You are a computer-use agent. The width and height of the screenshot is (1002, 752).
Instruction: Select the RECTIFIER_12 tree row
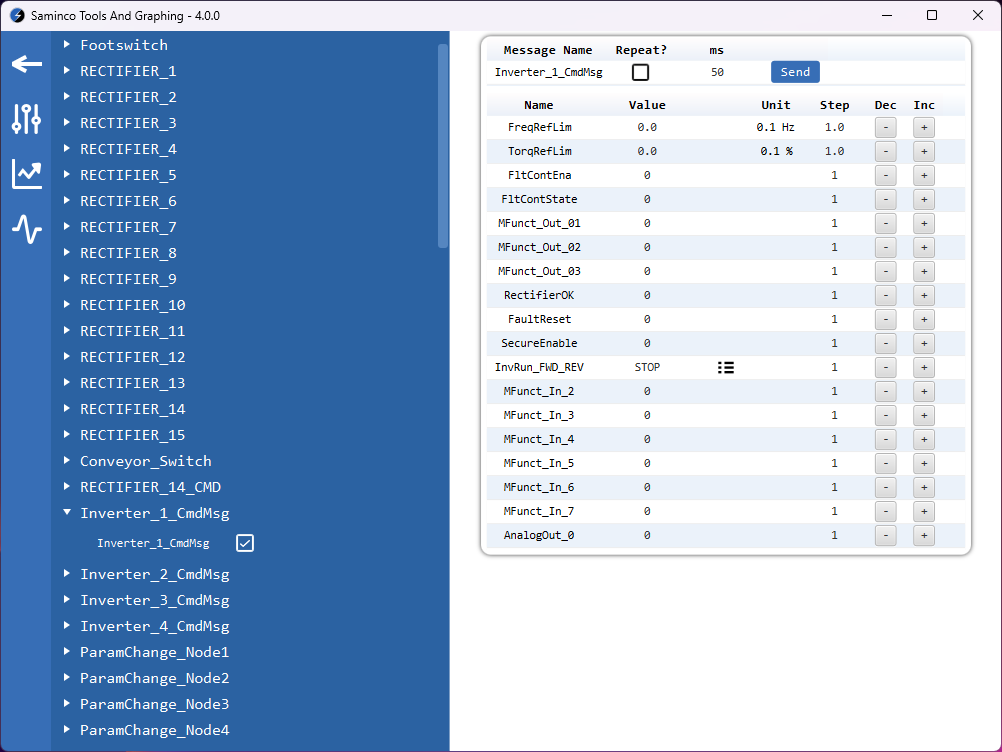click(x=132, y=357)
